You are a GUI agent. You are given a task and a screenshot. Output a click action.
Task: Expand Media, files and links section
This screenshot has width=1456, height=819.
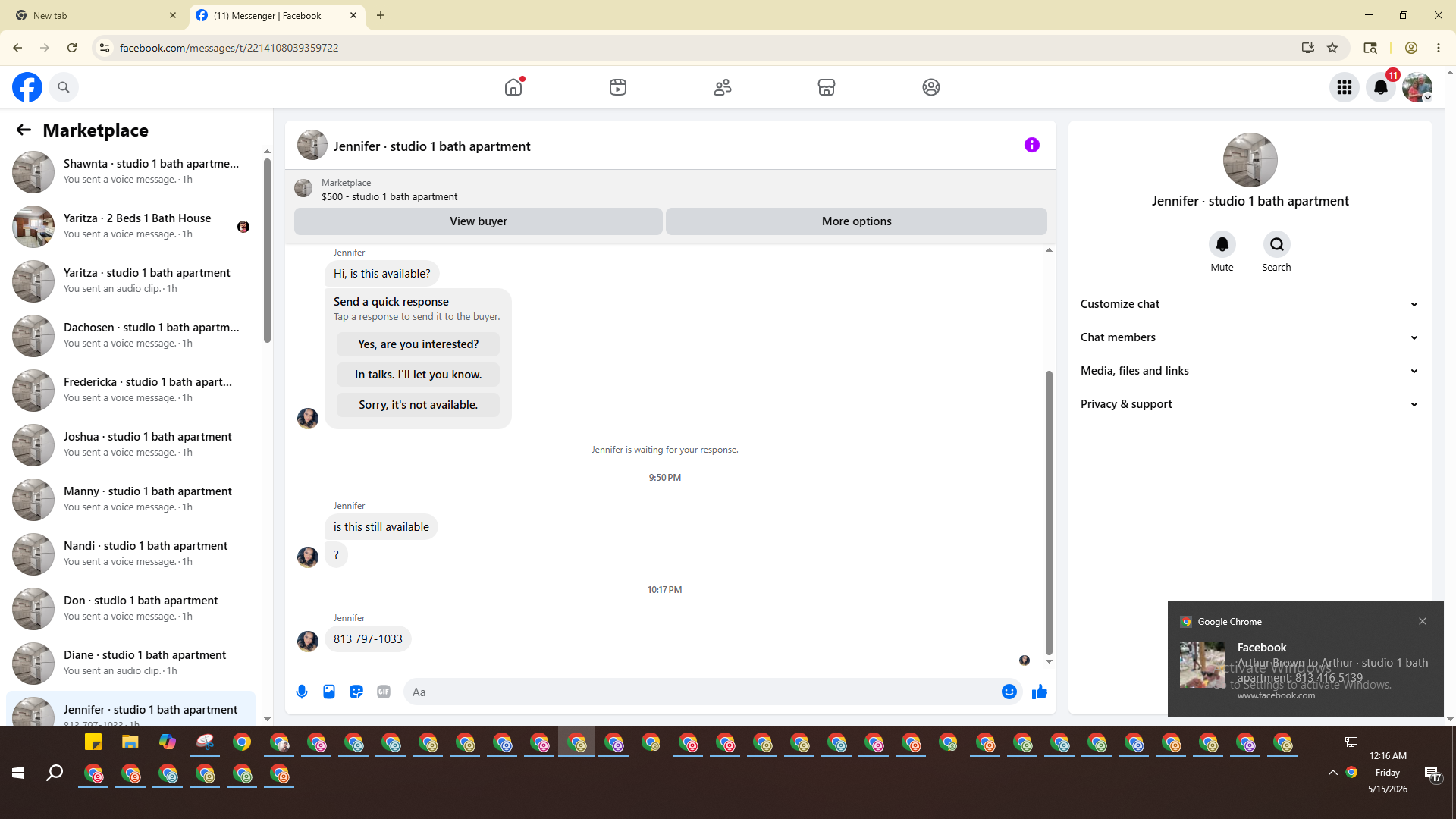tap(1250, 371)
